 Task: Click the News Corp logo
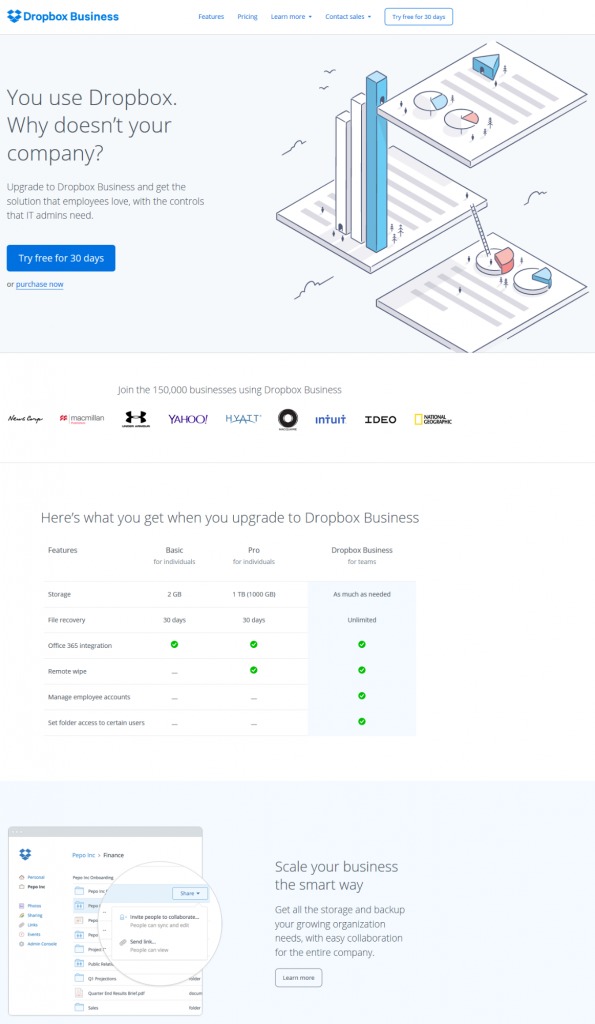pyautogui.click(x=25, y=419)
